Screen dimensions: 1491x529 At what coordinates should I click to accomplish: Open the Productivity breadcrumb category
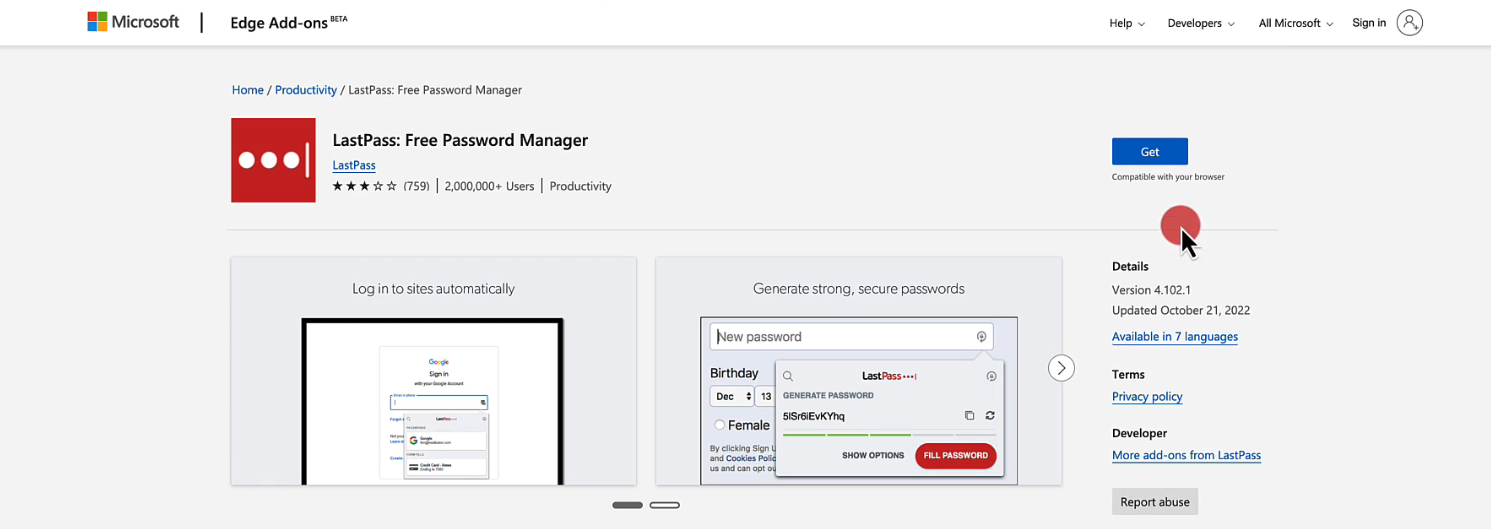[306, 90]
